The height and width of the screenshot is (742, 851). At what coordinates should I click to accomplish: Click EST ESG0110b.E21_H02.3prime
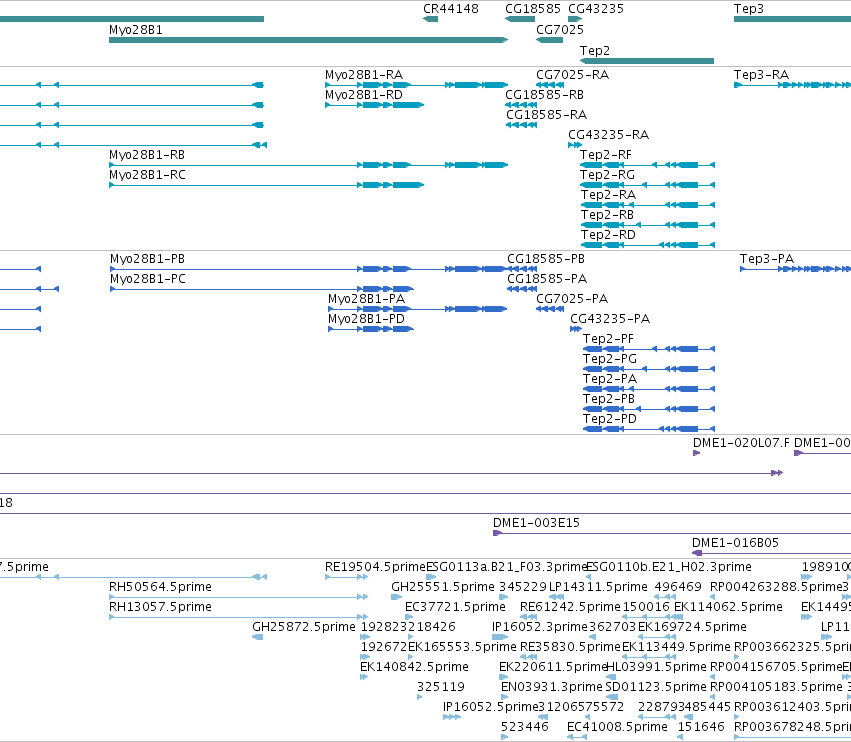(x=588, y=577)
